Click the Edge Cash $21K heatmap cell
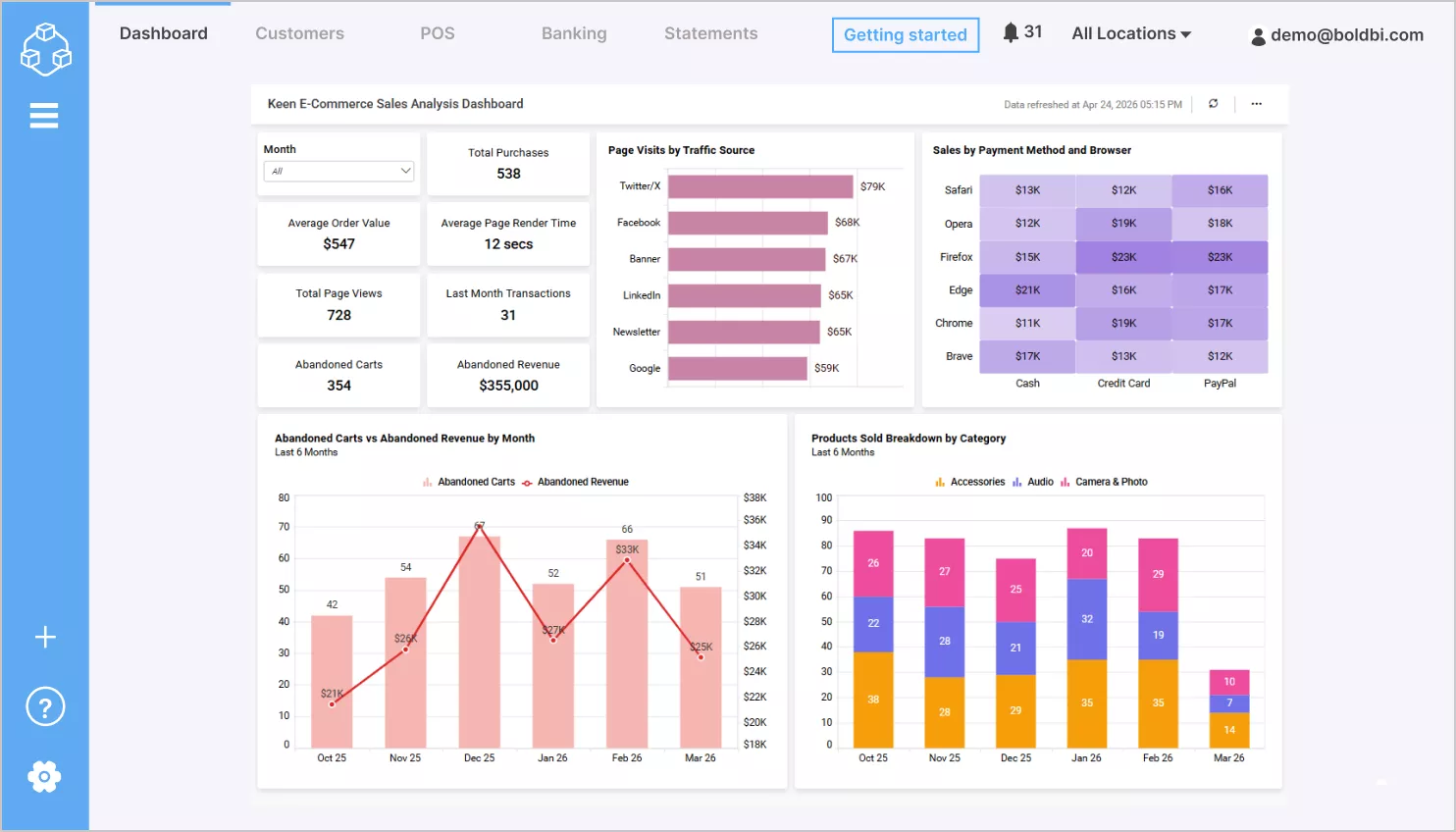 [1027, 290]
